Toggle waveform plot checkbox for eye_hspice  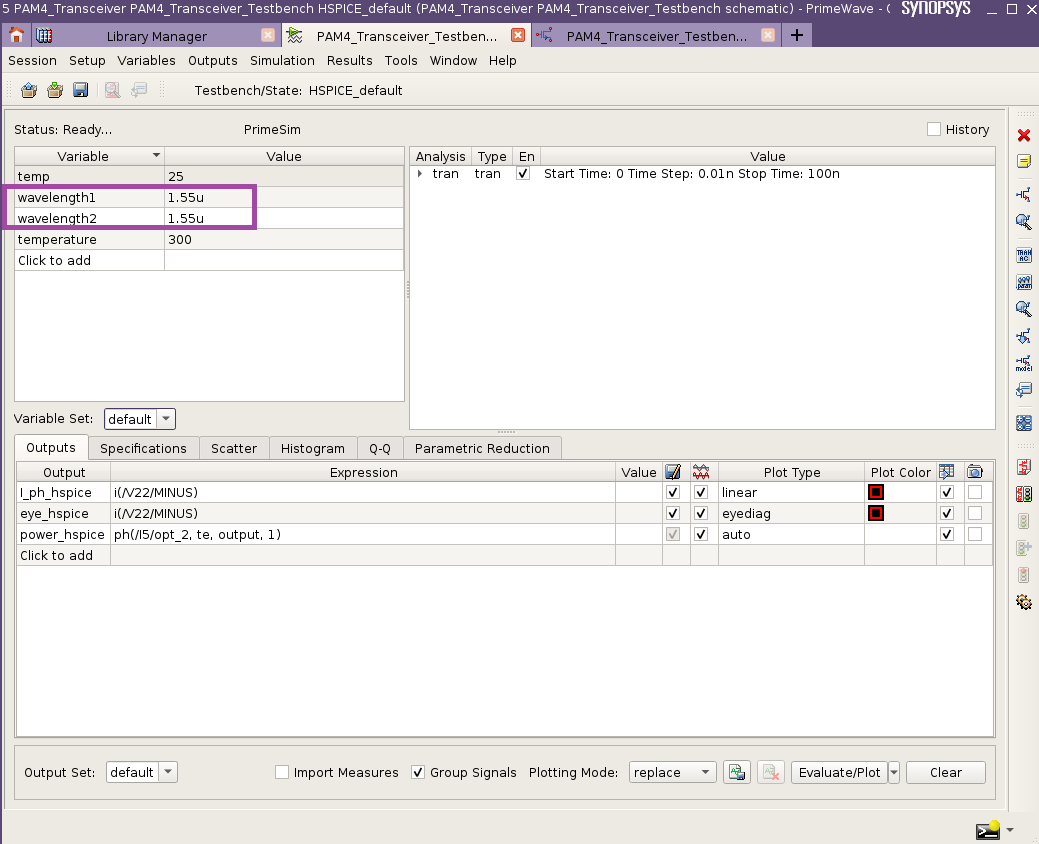701,513
